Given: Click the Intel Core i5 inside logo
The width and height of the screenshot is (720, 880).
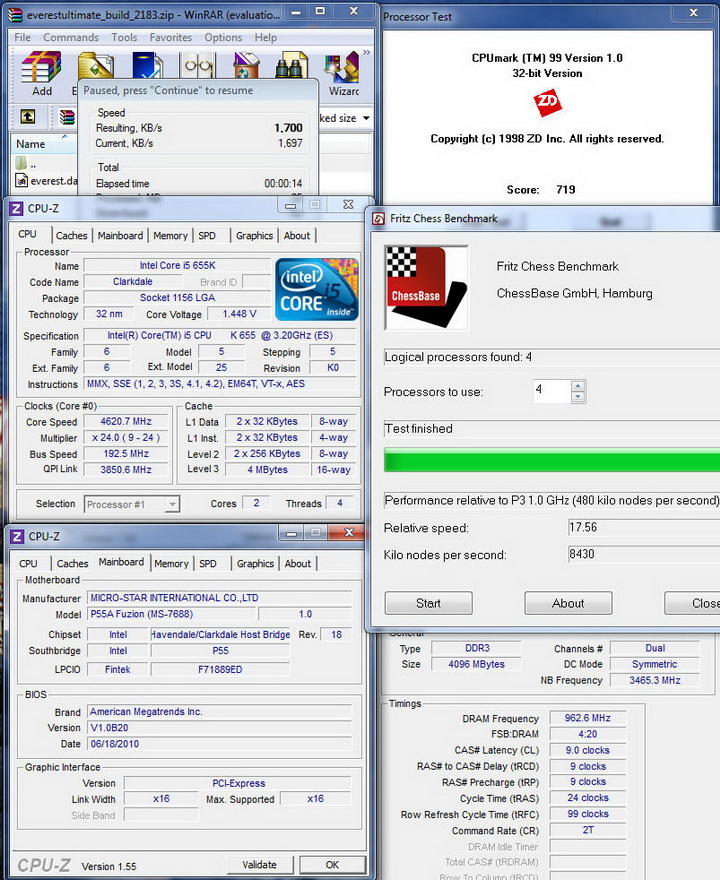Looking at the screenshot, I should (x=317, y=289).
